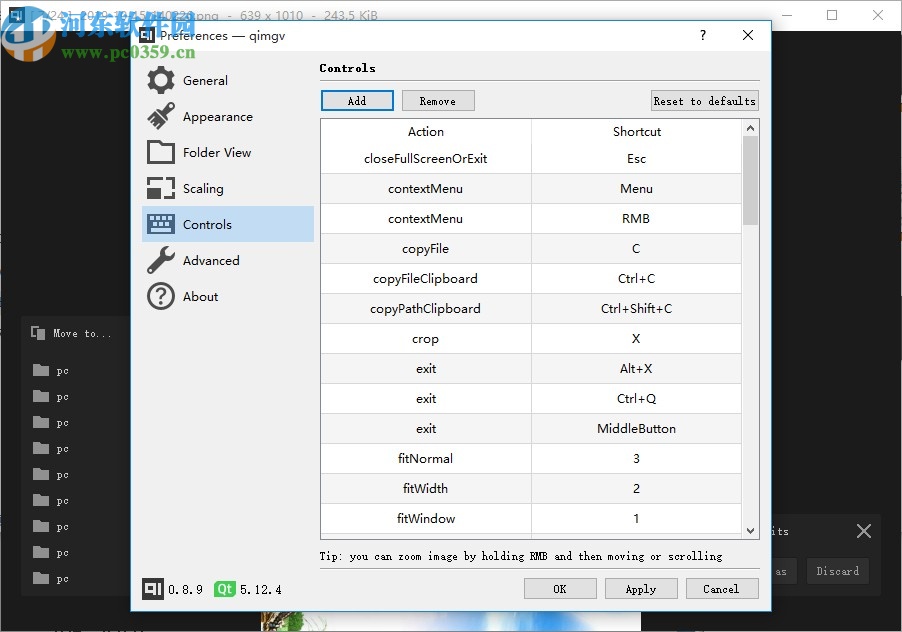
Task: Close the panel with the X beside Discard
Action: 863,531
